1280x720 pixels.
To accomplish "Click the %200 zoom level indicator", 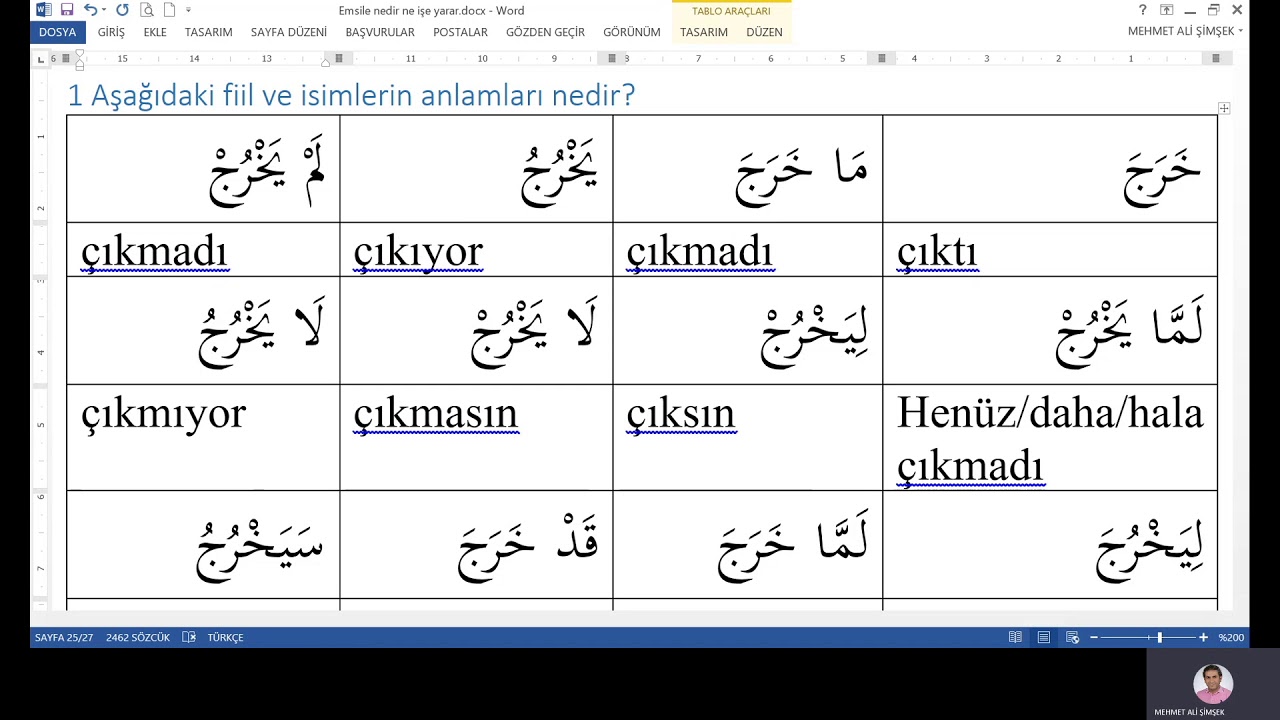I will coord(1231,637).
